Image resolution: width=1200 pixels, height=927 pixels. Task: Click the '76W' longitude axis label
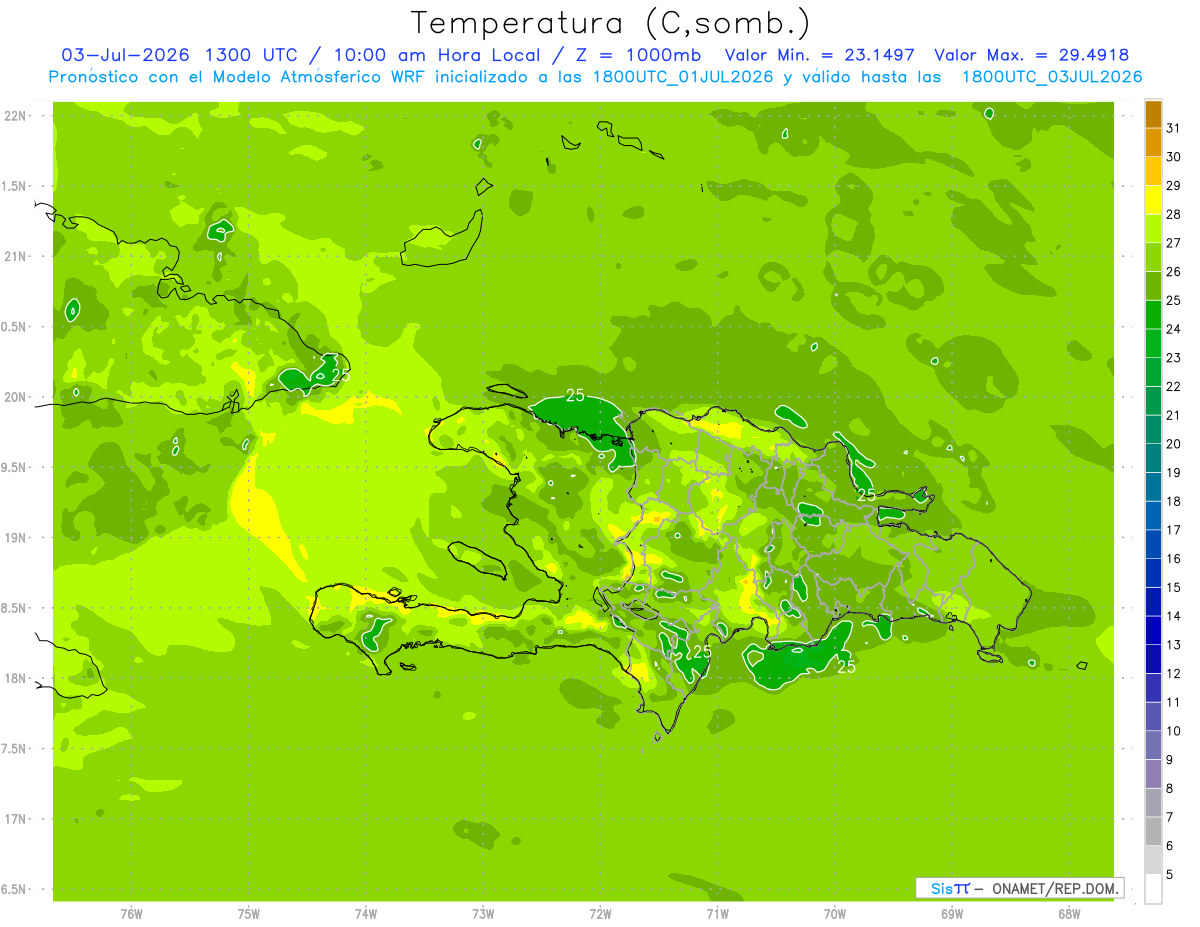(x=131, y=914)
